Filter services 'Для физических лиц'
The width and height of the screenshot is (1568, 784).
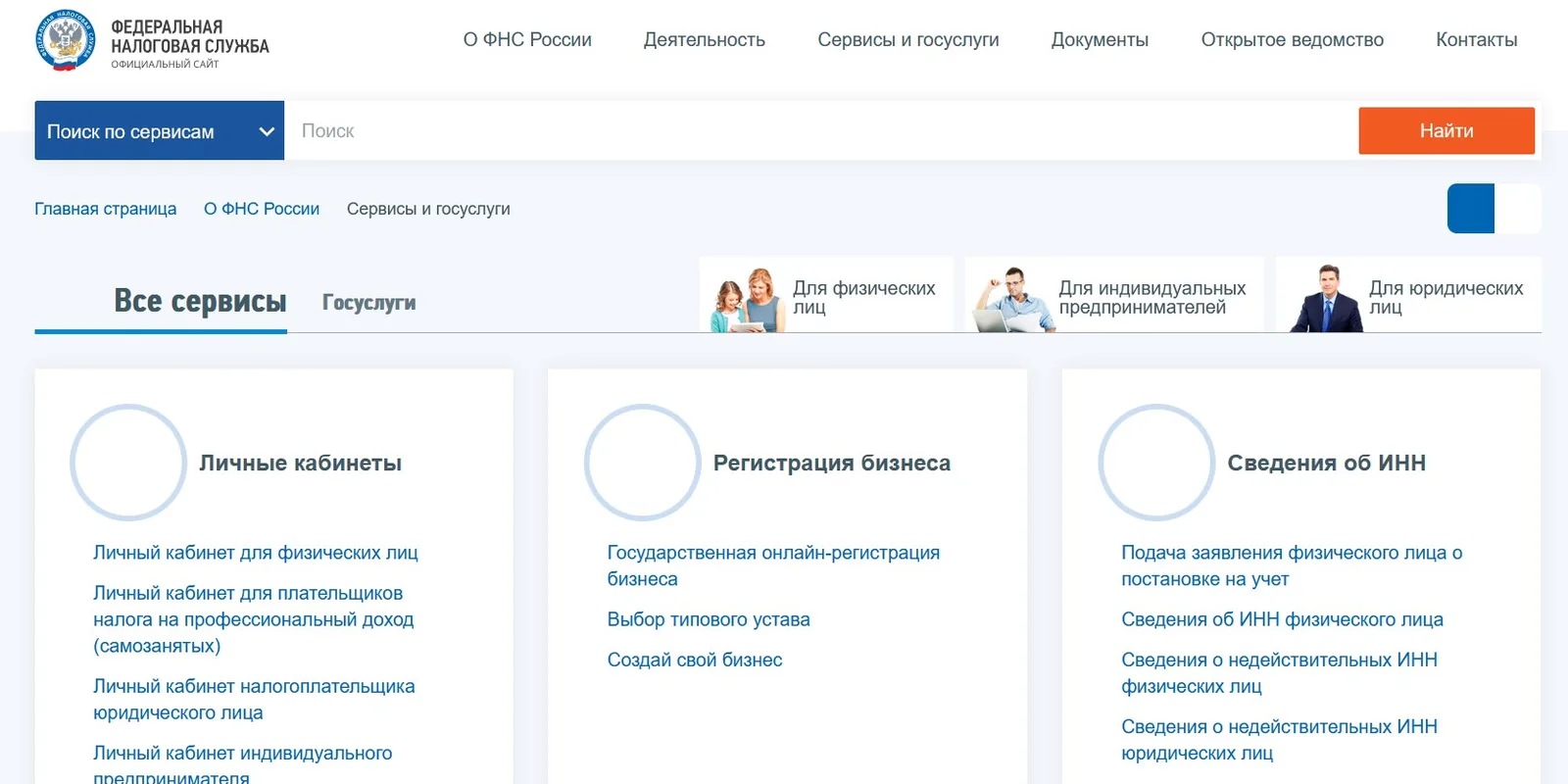[x=826, y=296]
